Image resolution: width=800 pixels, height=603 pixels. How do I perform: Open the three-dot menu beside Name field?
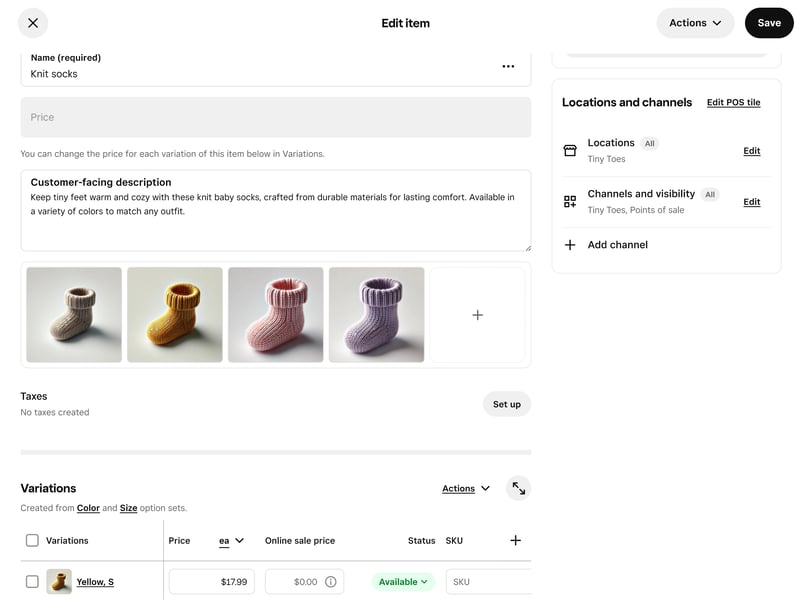[x=508, y=66]
